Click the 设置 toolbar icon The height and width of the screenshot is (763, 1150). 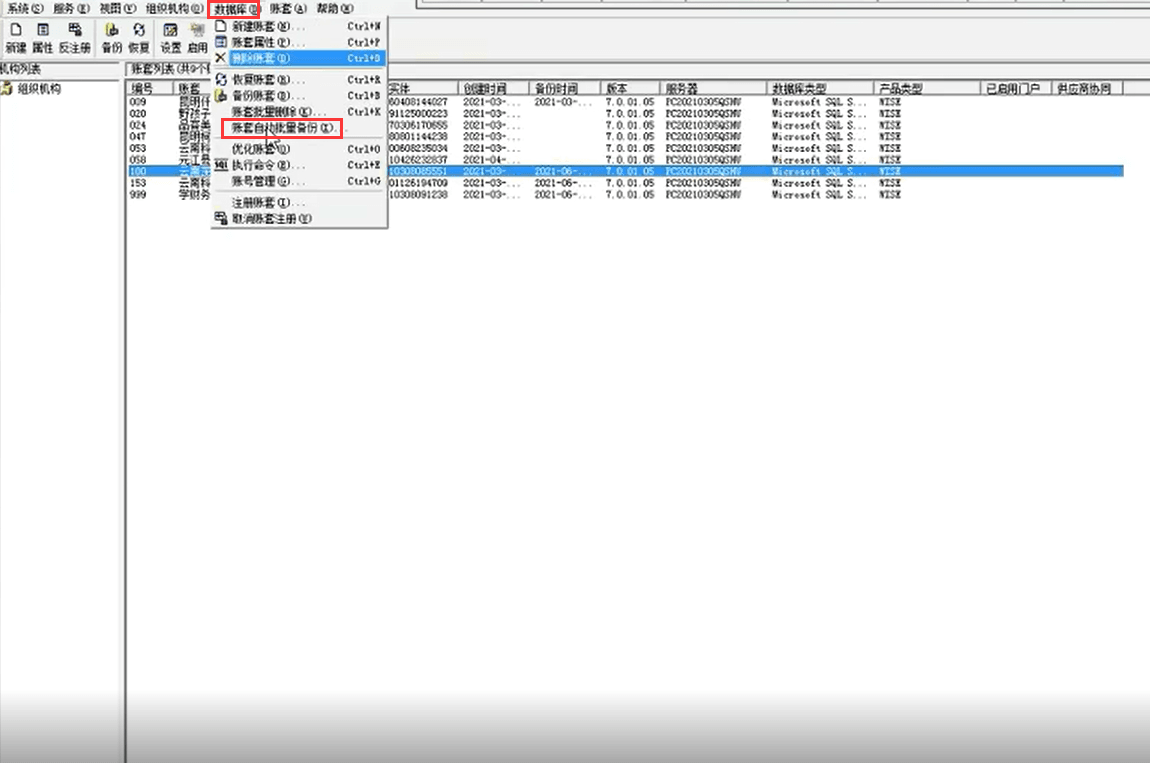pos(171,37)
